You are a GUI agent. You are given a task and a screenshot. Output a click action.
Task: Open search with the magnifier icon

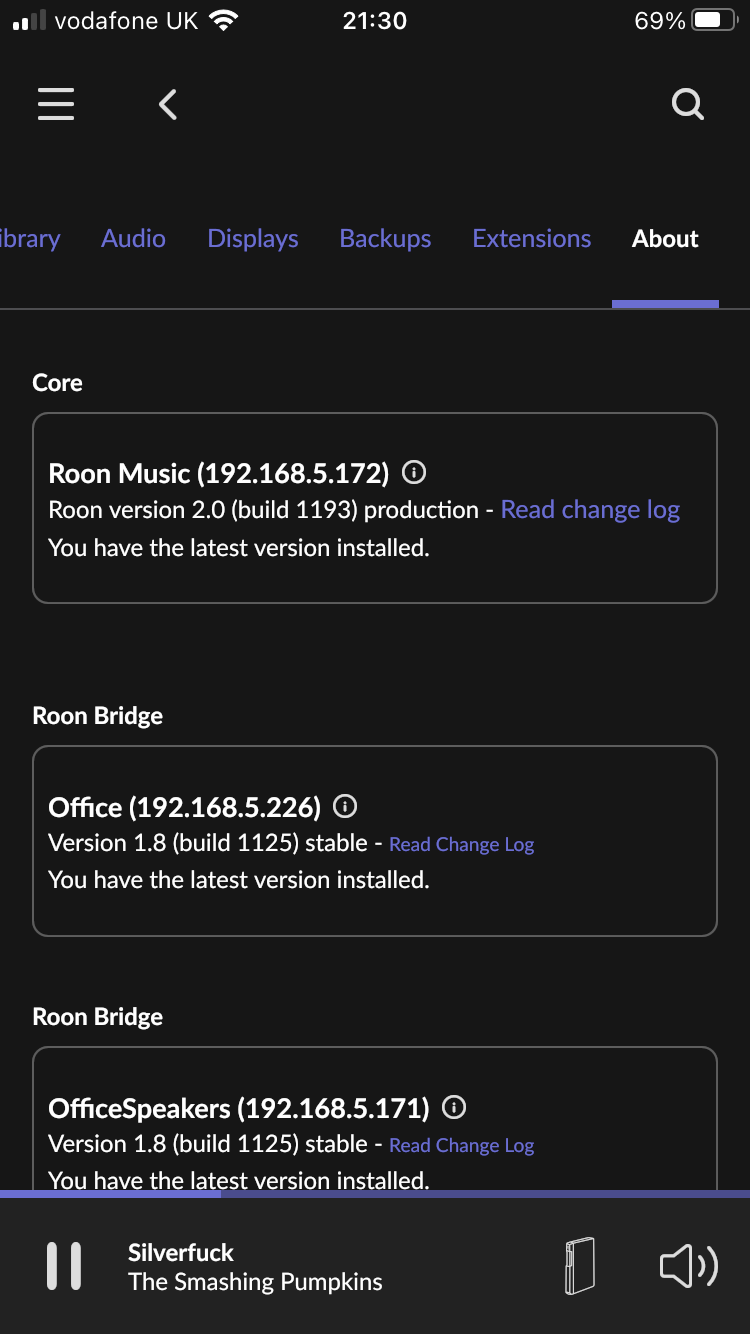[x=688, y=104]
